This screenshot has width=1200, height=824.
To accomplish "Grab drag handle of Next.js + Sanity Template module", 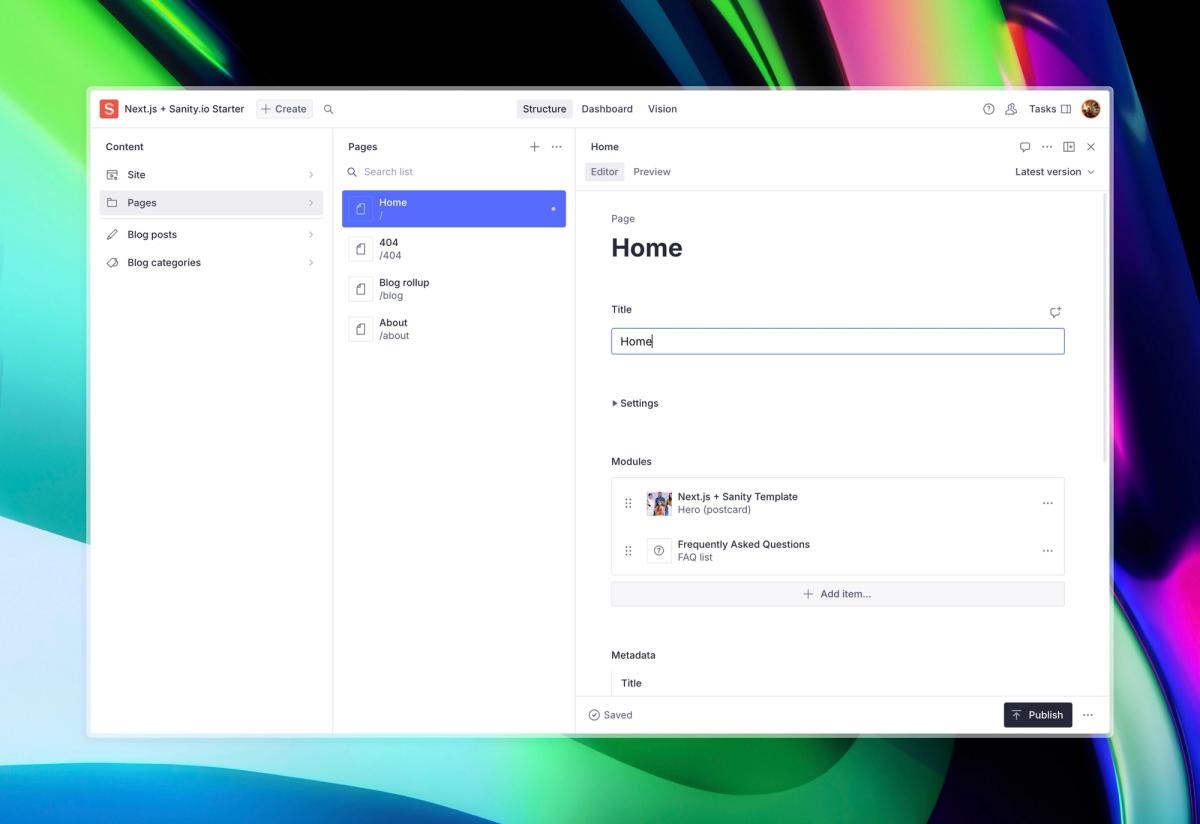I will tap(628, 503).
